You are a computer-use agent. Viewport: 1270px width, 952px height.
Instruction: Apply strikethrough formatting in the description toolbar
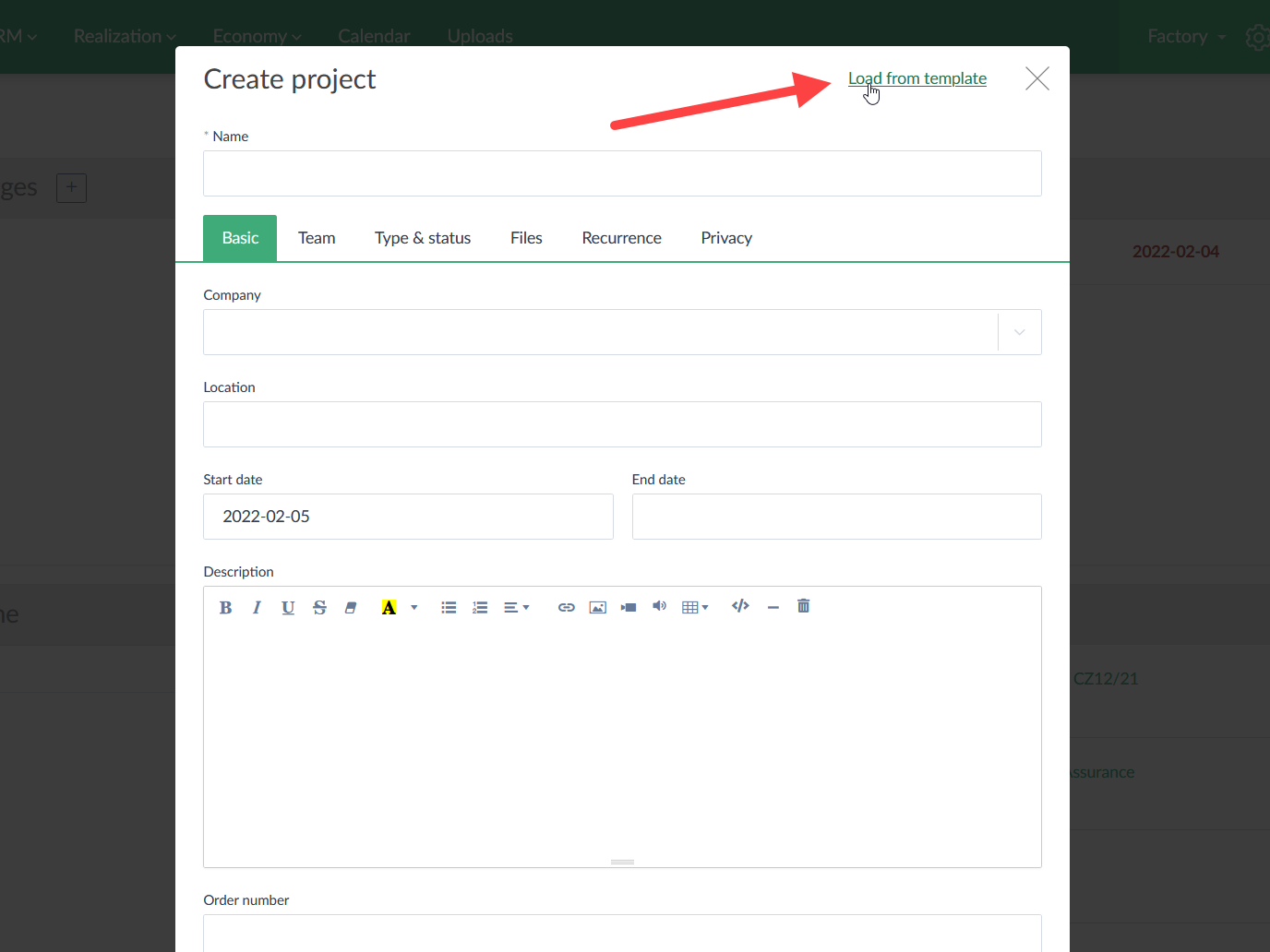click(319, 607)
